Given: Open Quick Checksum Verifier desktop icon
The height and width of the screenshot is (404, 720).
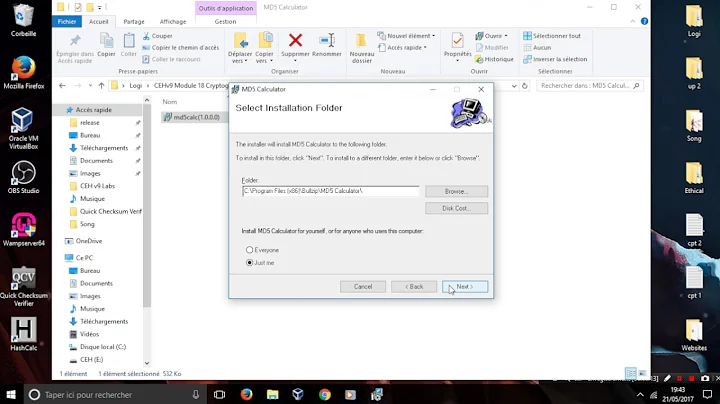Looking at the screenshot, I should tap(23, 286).
